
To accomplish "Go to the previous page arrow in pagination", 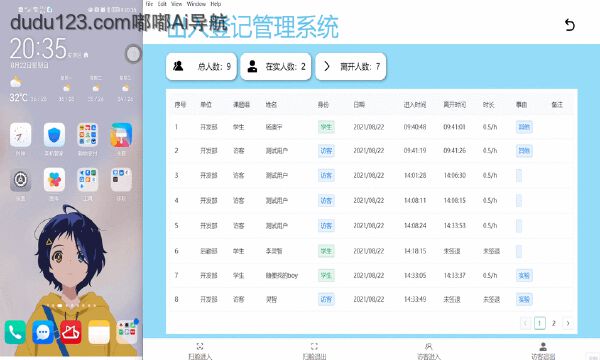I will tap(525, 323).
